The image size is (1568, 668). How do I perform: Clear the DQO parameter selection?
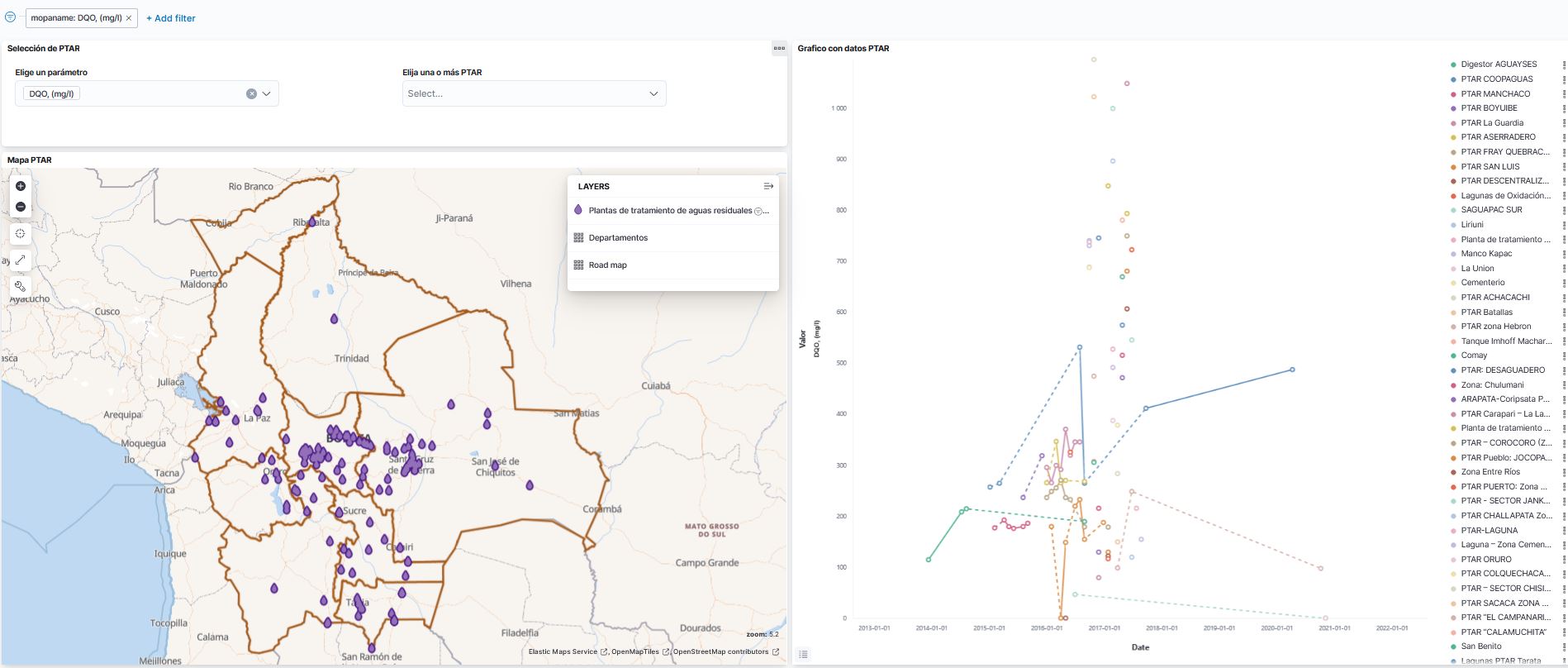click(x=251, y=94)
